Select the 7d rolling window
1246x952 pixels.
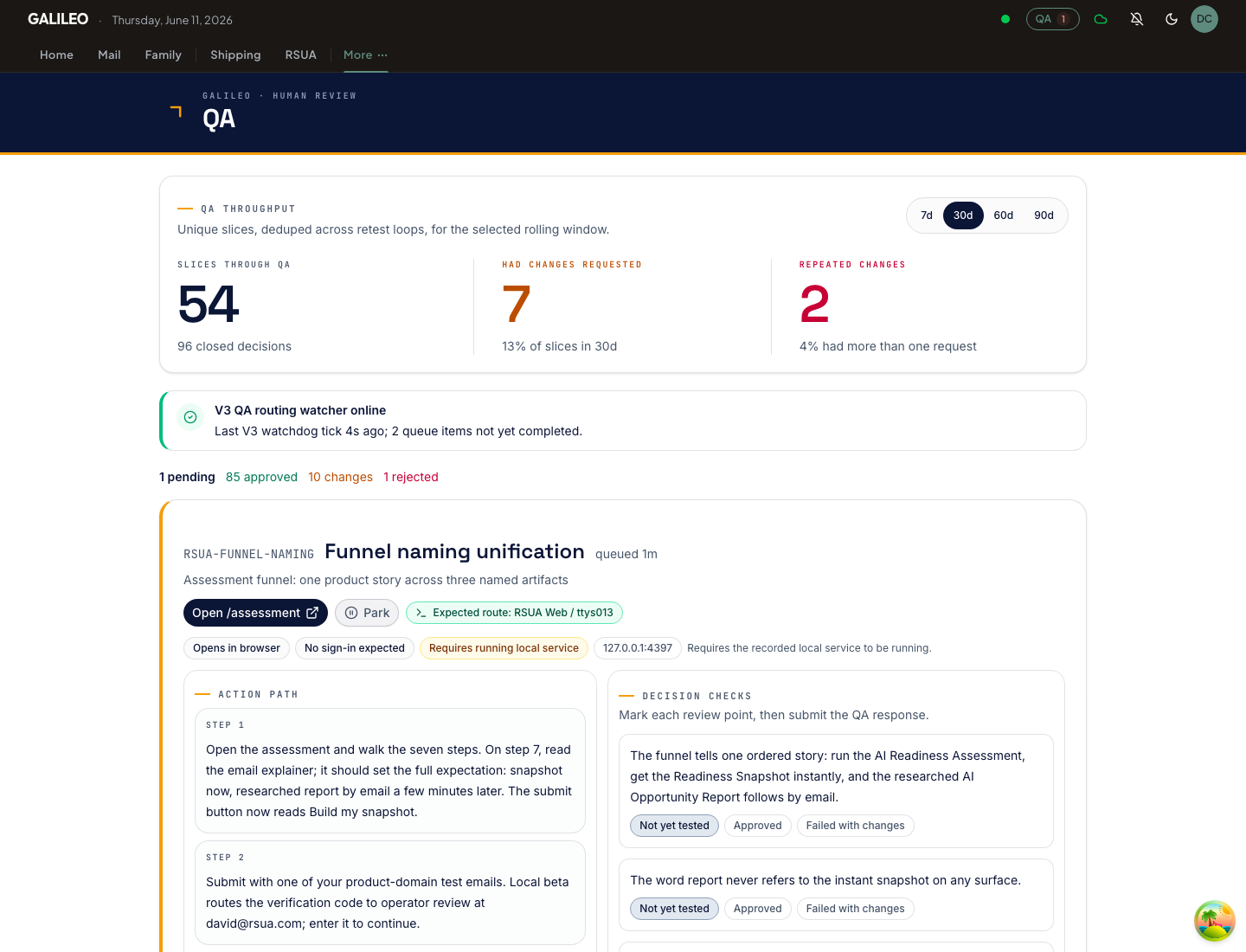[927, 215]
